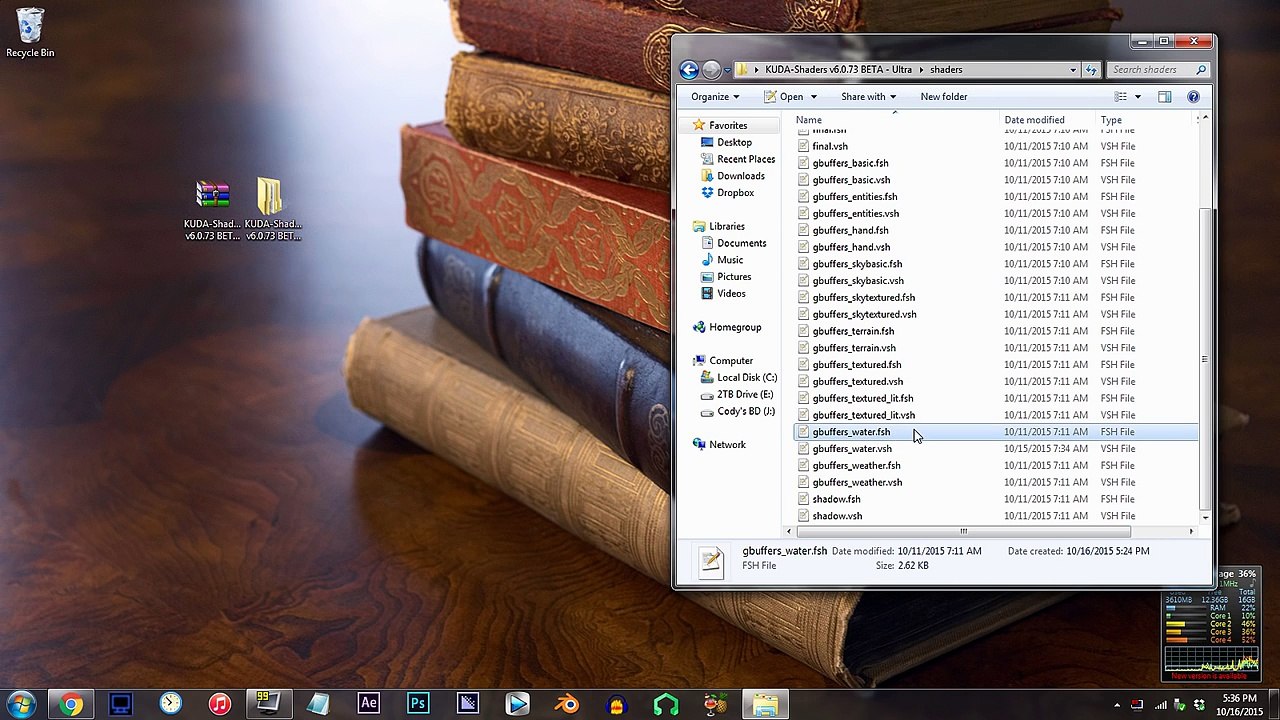This screenshot has width=1280, height=720.
Task: Open the Share with menu
Action: pos(868,97)
